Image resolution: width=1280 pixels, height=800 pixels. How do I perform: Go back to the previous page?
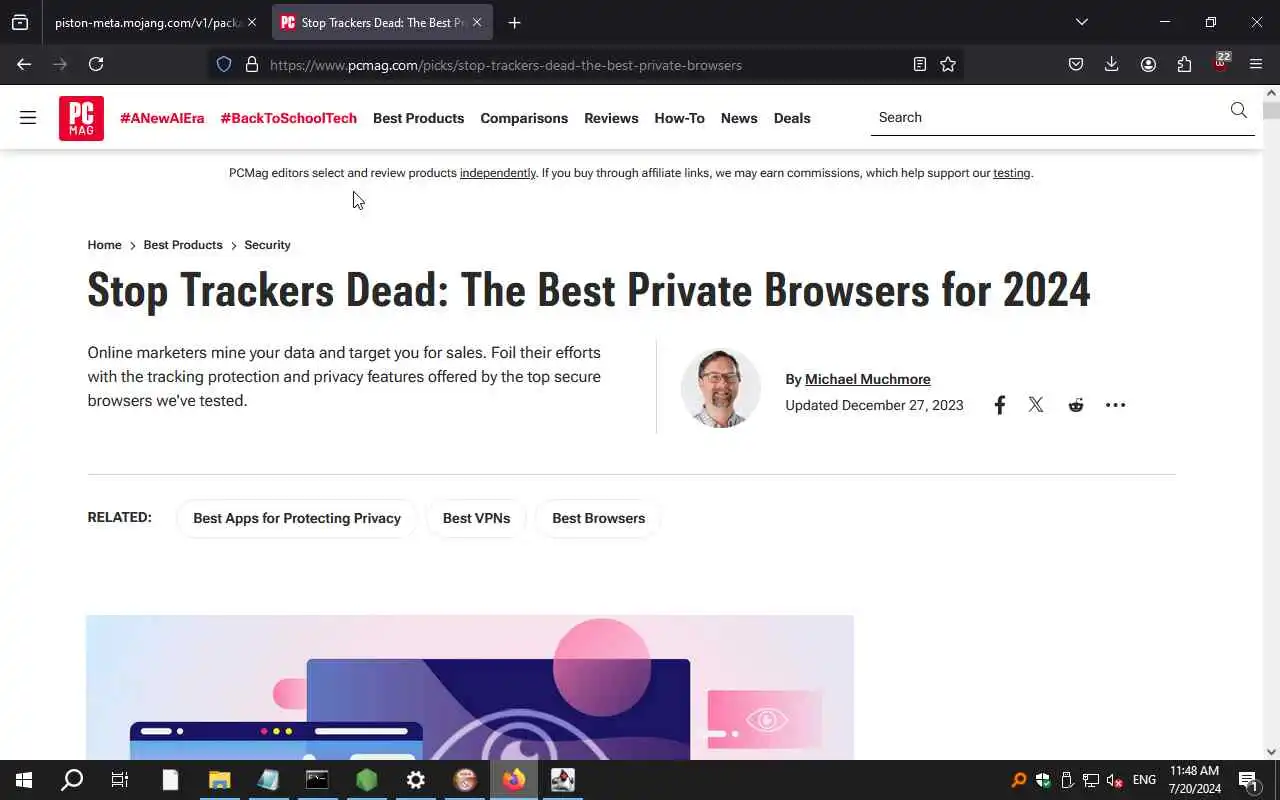coord(24,64)
